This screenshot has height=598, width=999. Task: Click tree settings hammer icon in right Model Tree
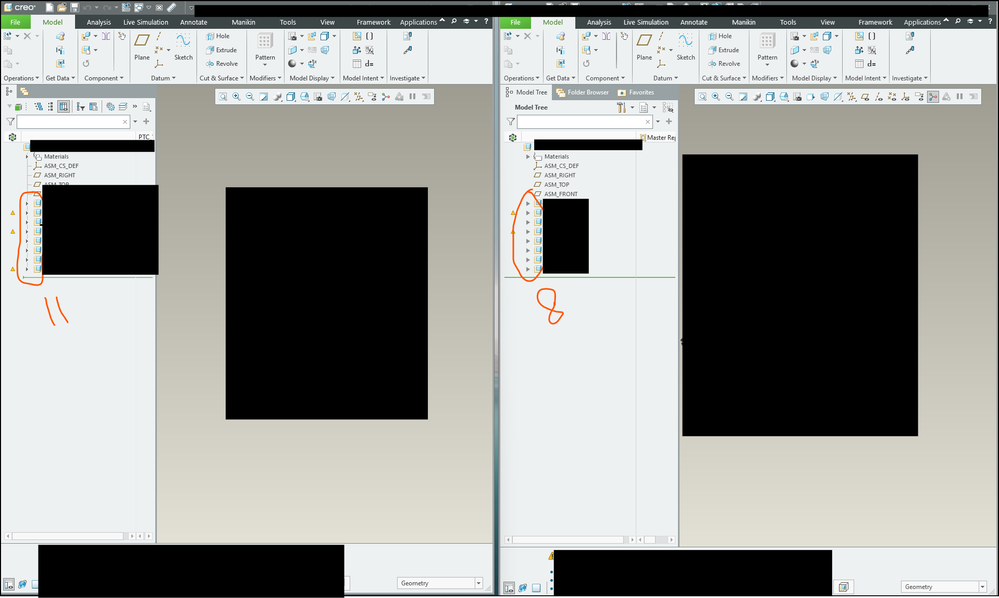[x=621, y=108]
